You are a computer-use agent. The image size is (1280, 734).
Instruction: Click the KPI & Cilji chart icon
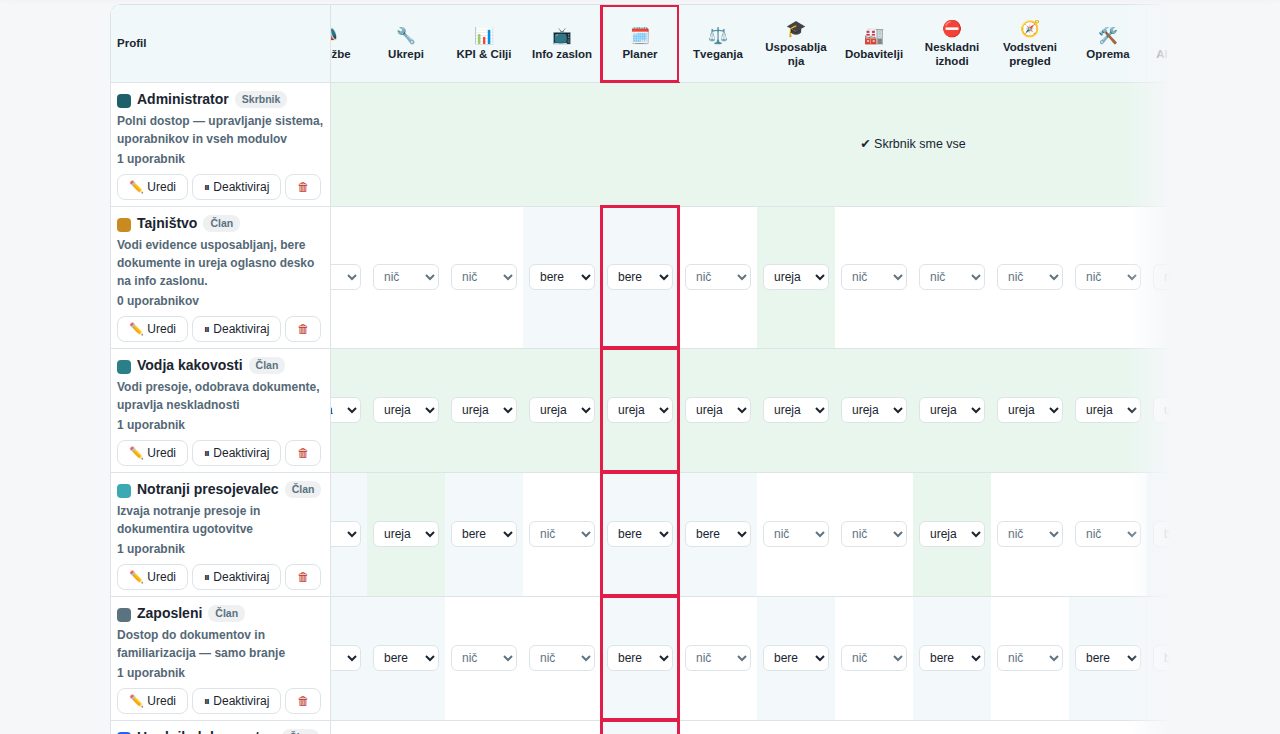(x=484, y=36)
